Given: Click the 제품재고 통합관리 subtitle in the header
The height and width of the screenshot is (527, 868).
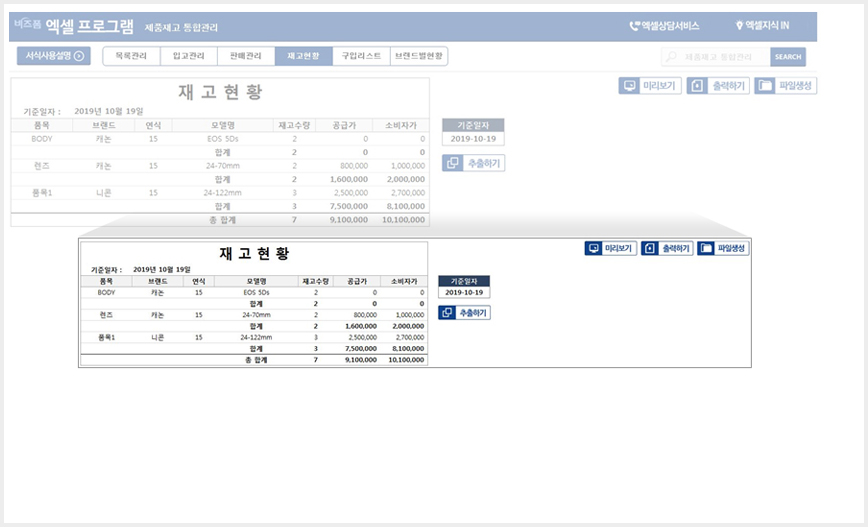Looking at the screenshot, I should (181, 27).
